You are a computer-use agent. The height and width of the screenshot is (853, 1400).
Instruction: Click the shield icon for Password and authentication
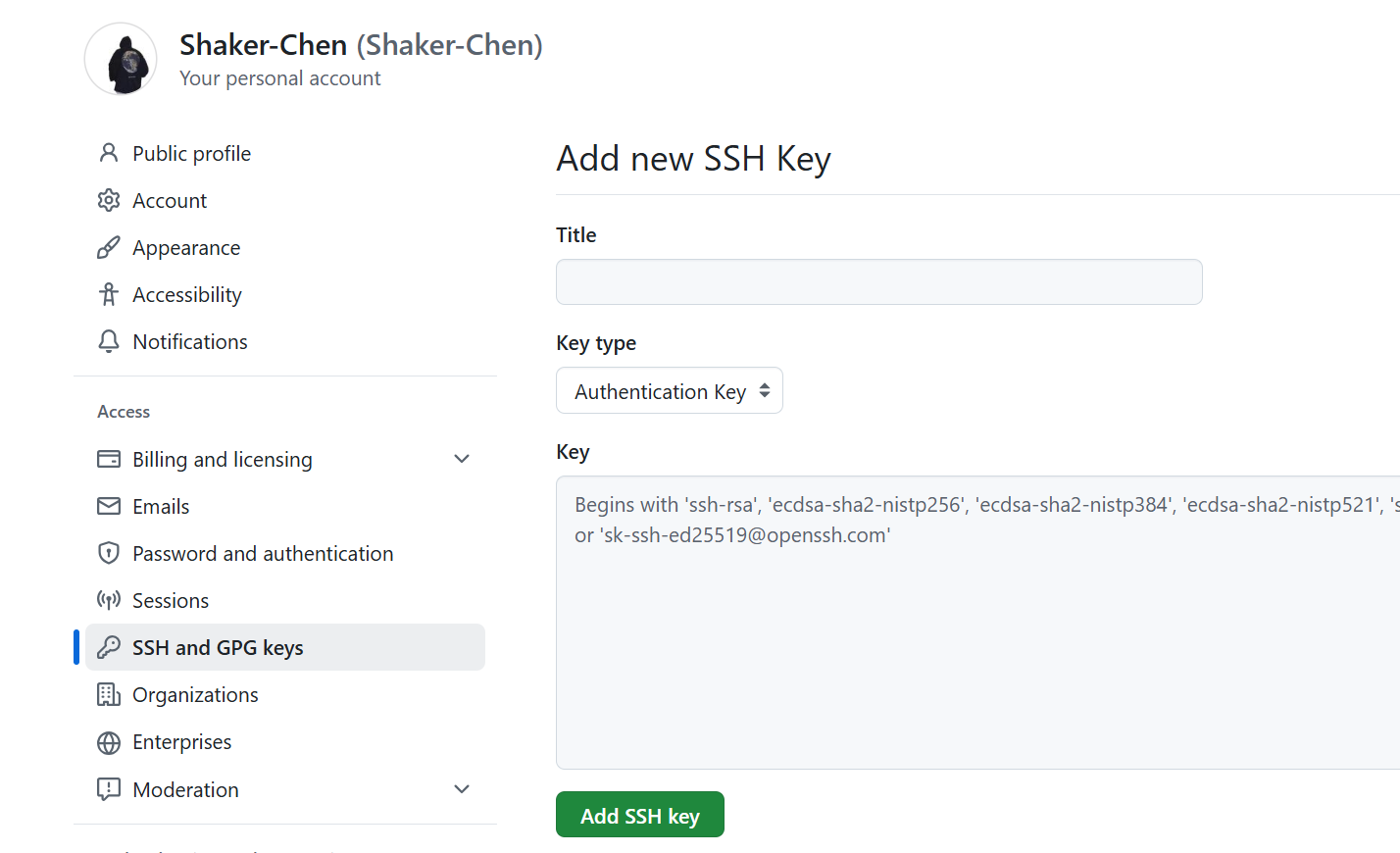point(109,553)
